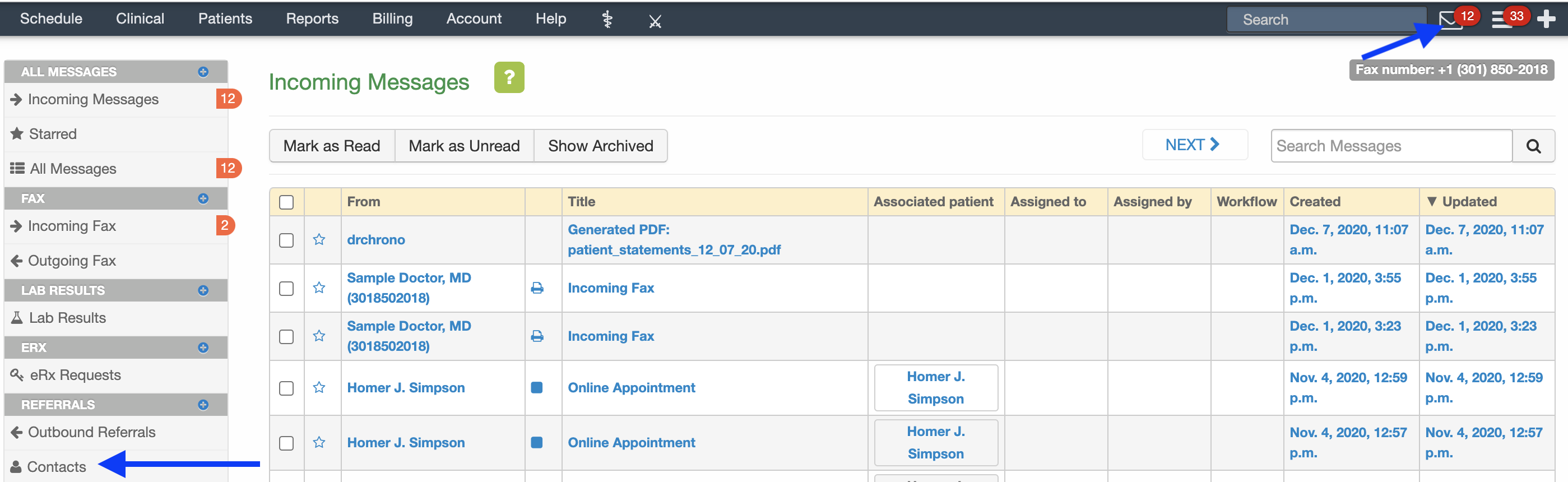Click the crossed tools icon in navbar
Viewport: 1568px width, 482px height.
[x=655, y=21]
